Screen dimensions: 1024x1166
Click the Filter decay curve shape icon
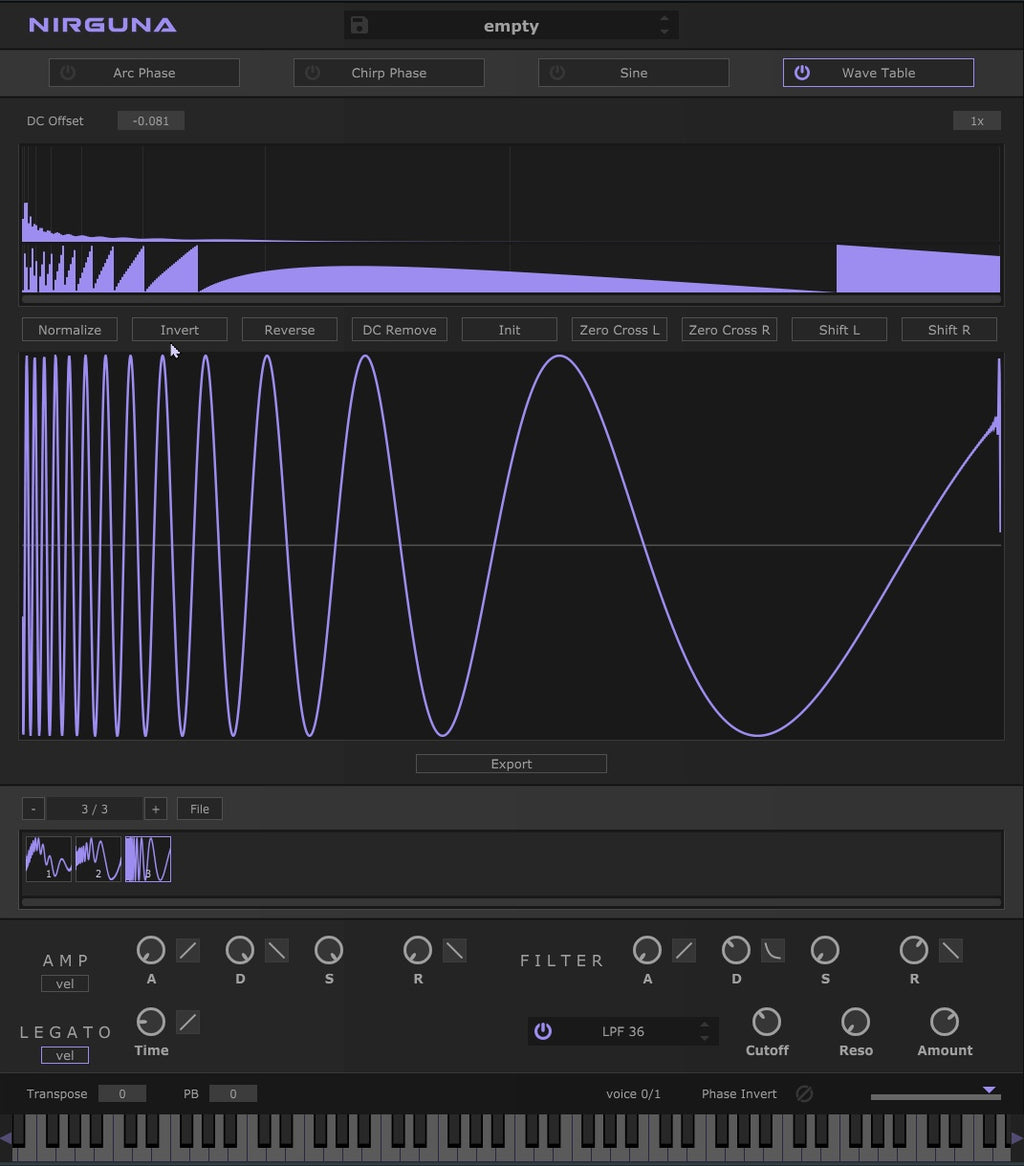pyautogui.click(x=773, y=950)
